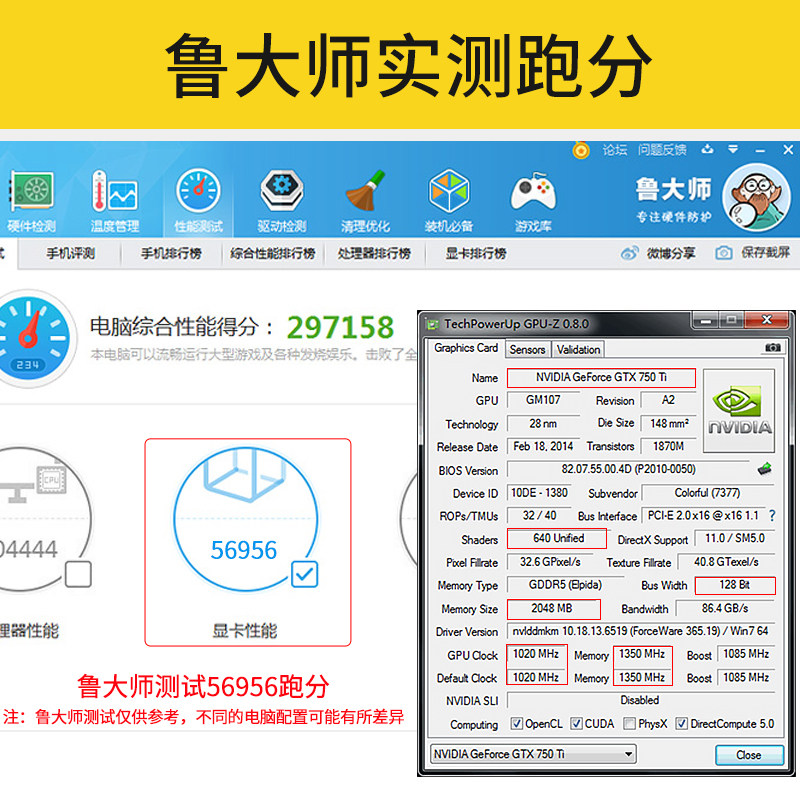The image size is (800, 800).
Task: Open the 论坛 forum link
Action: click(x=614, y=149)
